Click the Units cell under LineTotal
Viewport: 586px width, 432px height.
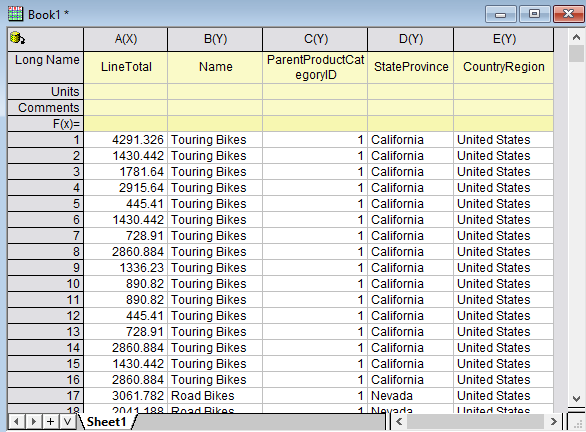(x=126, y=92)
